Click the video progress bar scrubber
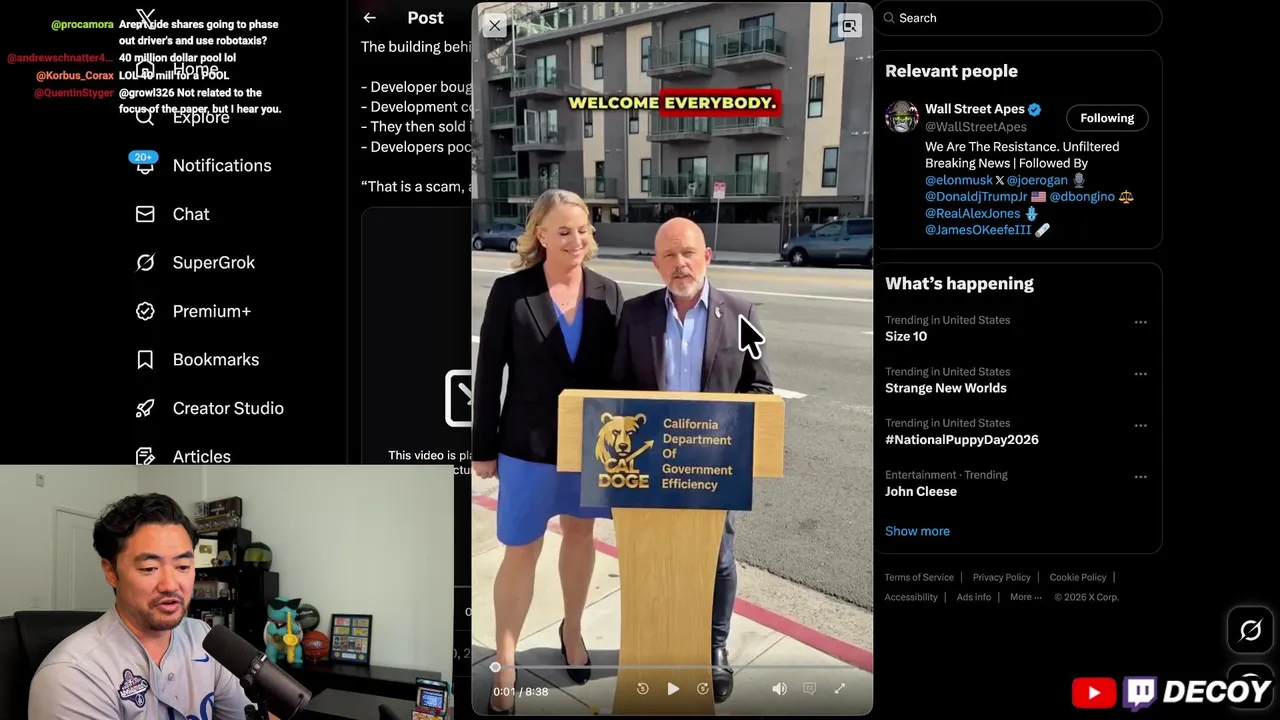 tap(495, 667)
